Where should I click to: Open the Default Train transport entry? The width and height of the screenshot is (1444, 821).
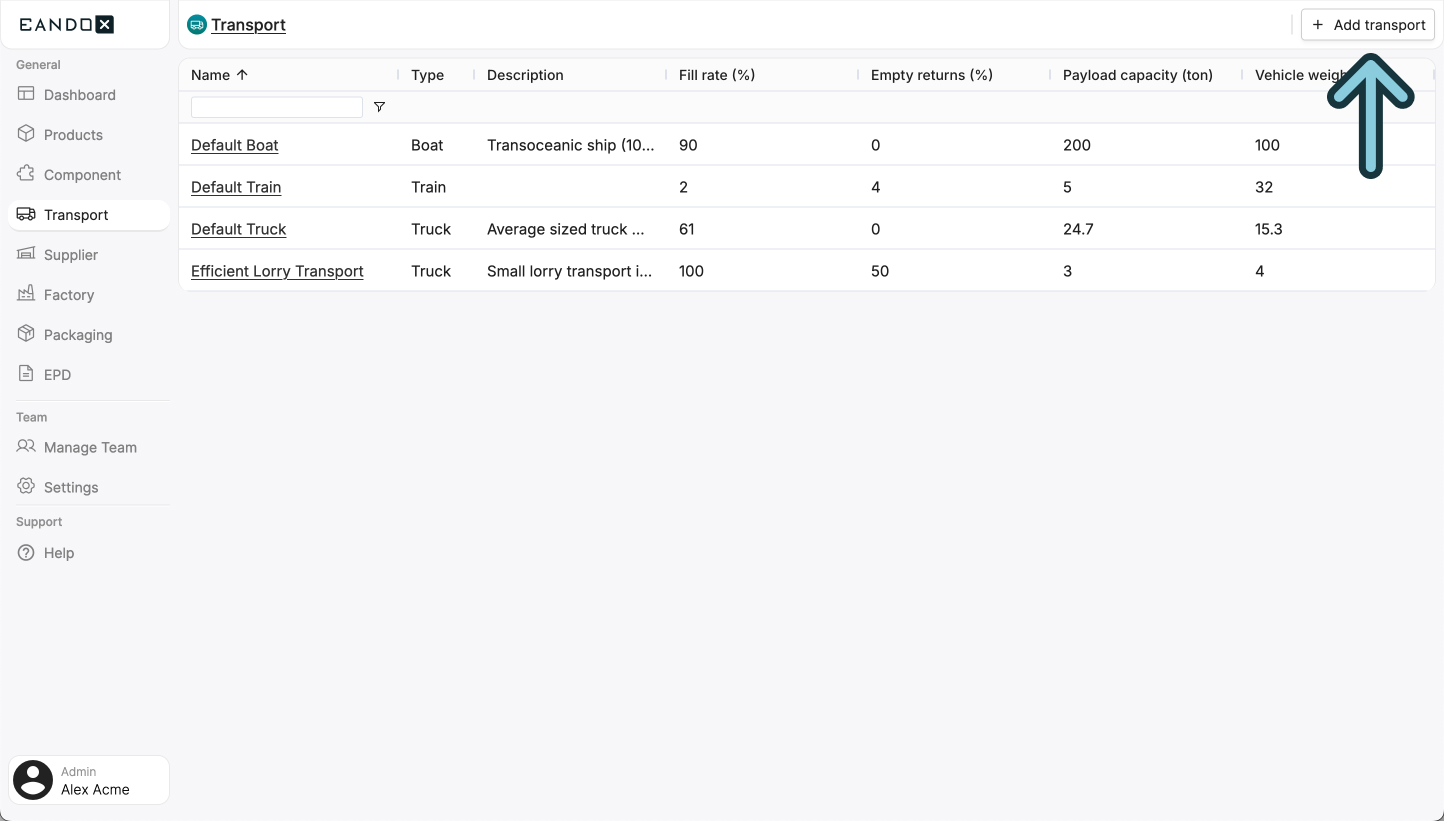coord(236,187)
